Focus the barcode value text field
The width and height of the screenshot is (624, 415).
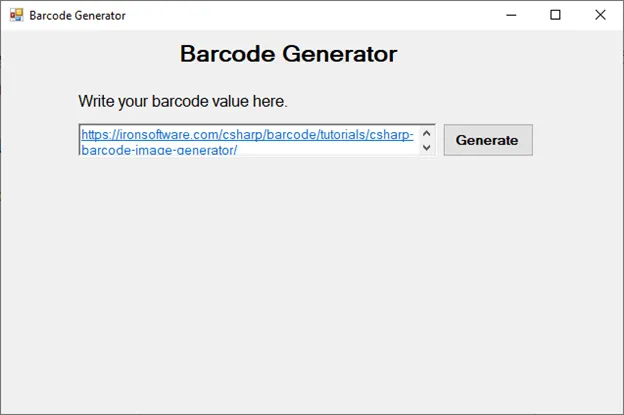[250, 140]
